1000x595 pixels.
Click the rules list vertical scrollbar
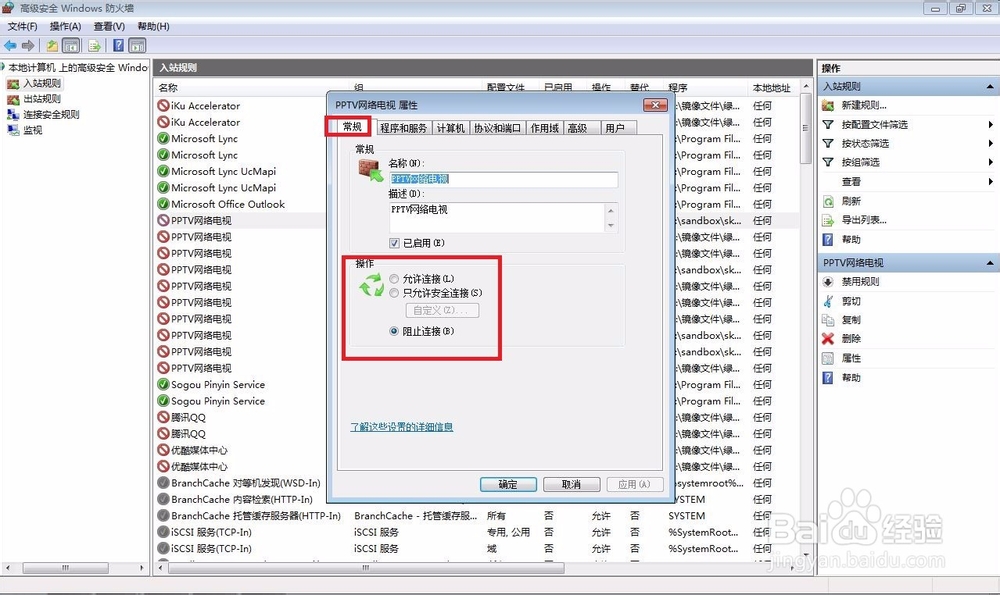[x=806, y=129]
